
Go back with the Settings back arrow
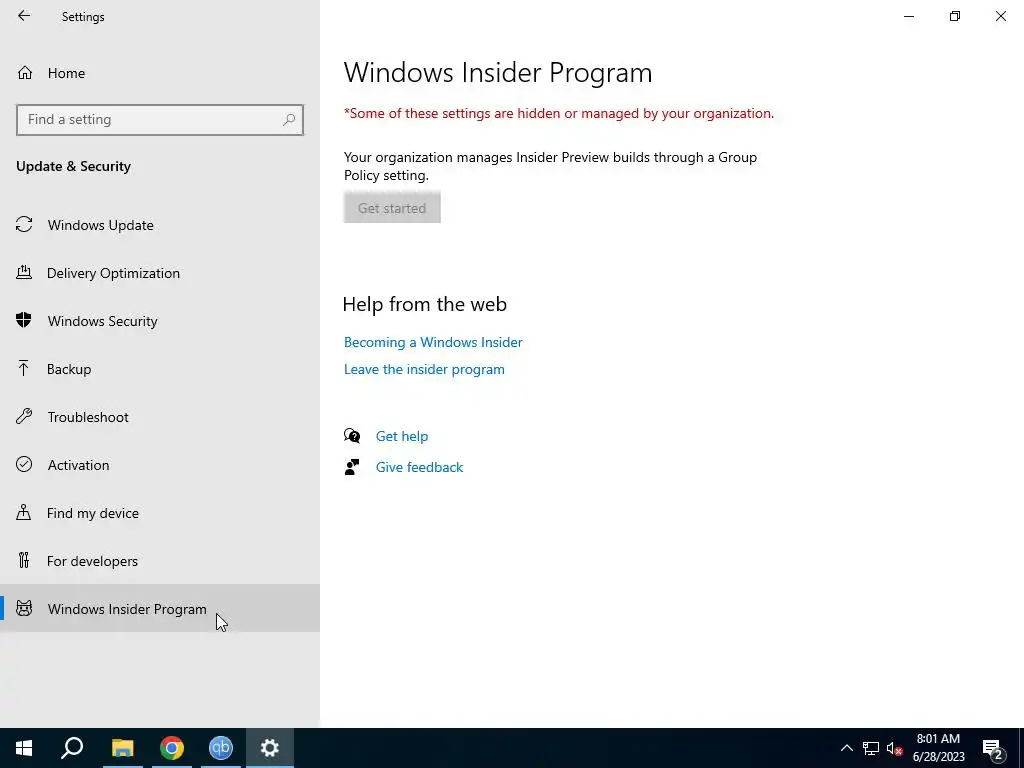[x=24, y=16]
